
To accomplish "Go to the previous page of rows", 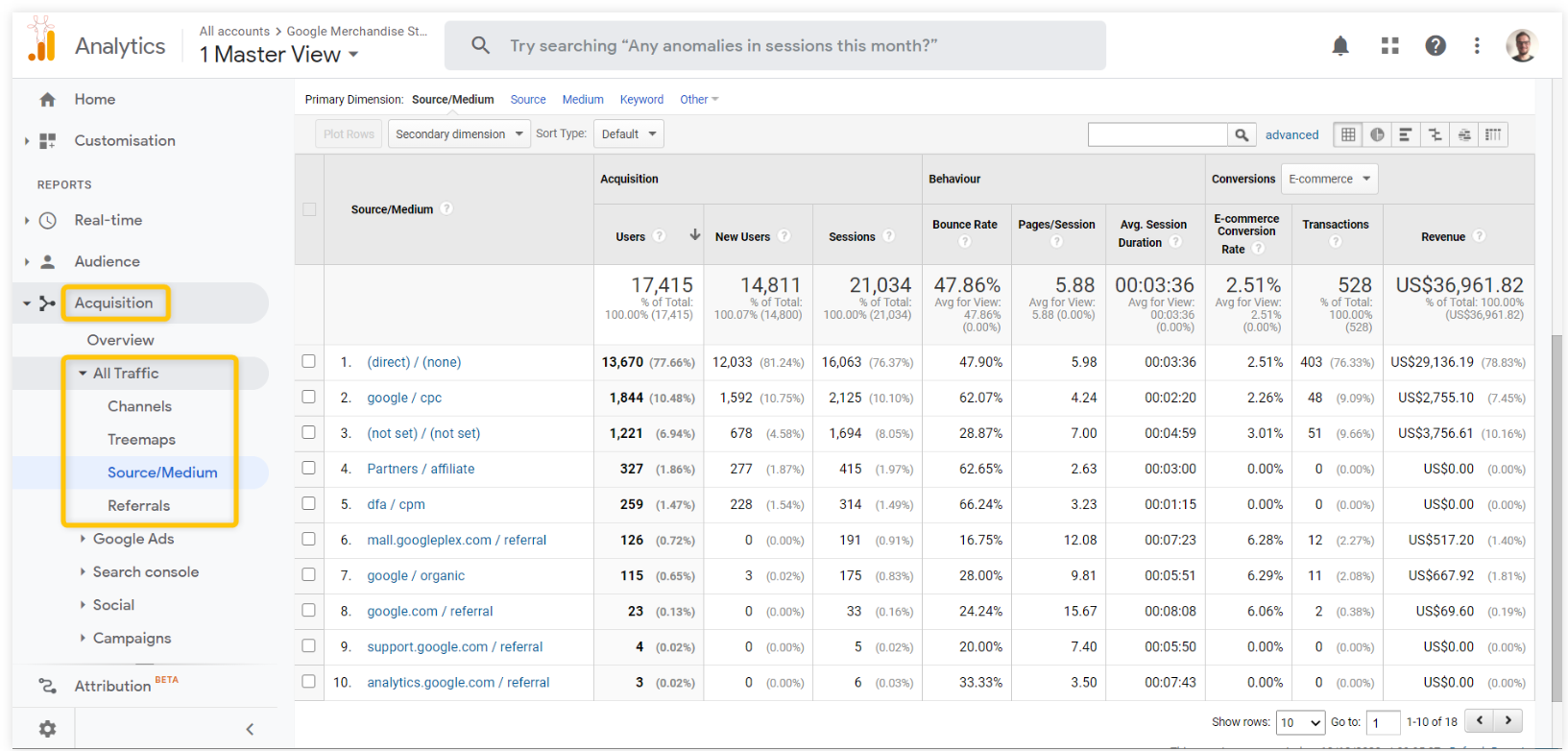I will 1482,720.
